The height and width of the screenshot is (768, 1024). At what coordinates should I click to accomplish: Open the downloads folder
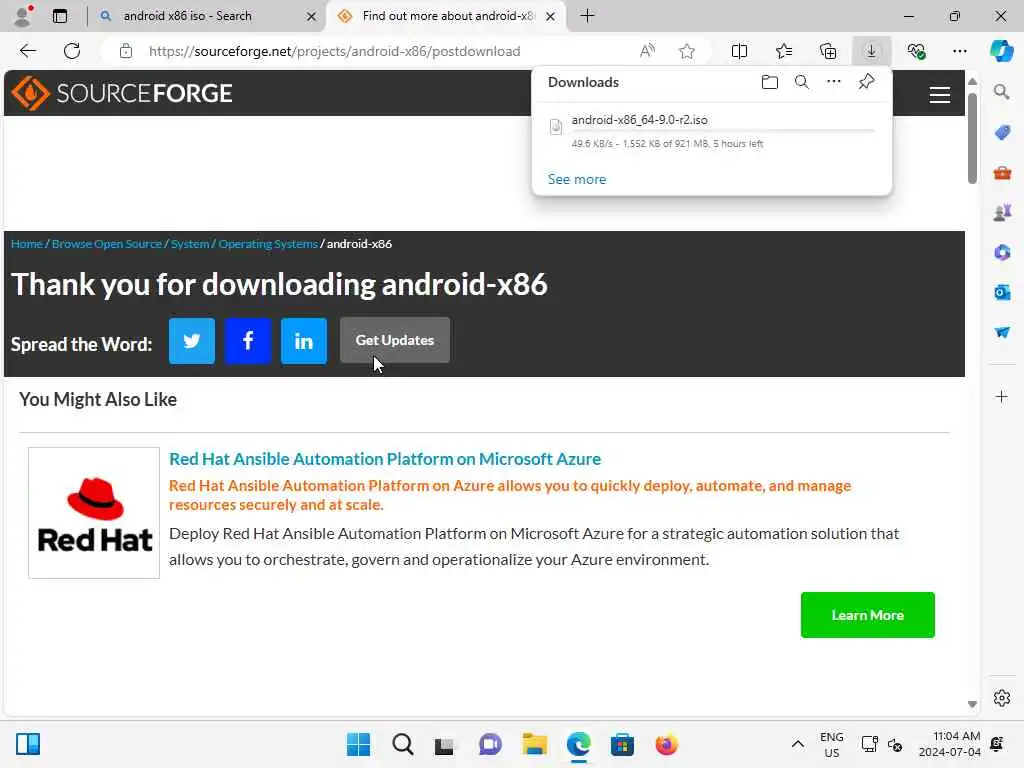[x=770, y=82]
